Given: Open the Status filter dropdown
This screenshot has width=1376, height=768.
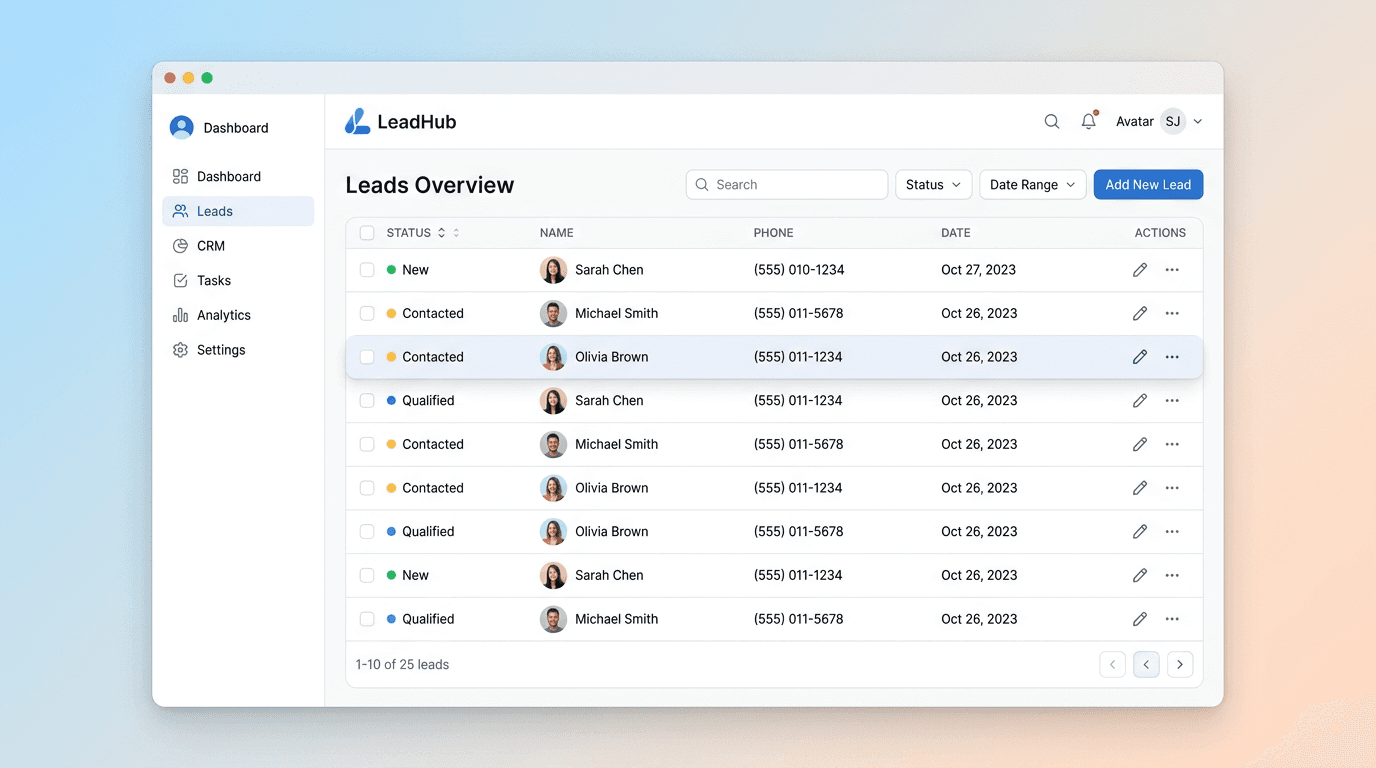Looking at the screenshot, I should click(x=932, y=184).
